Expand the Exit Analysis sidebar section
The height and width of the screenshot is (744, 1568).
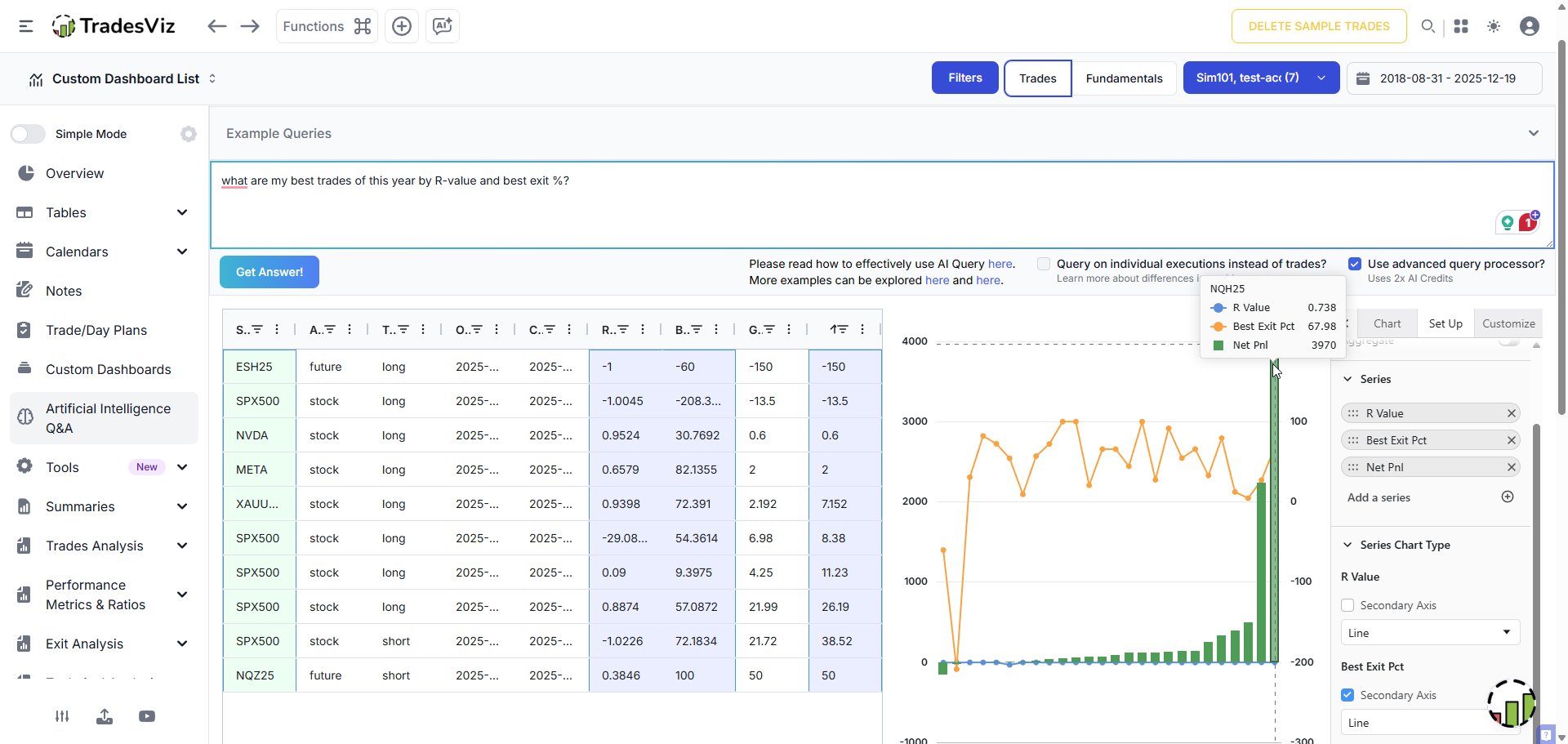[182, 644]
